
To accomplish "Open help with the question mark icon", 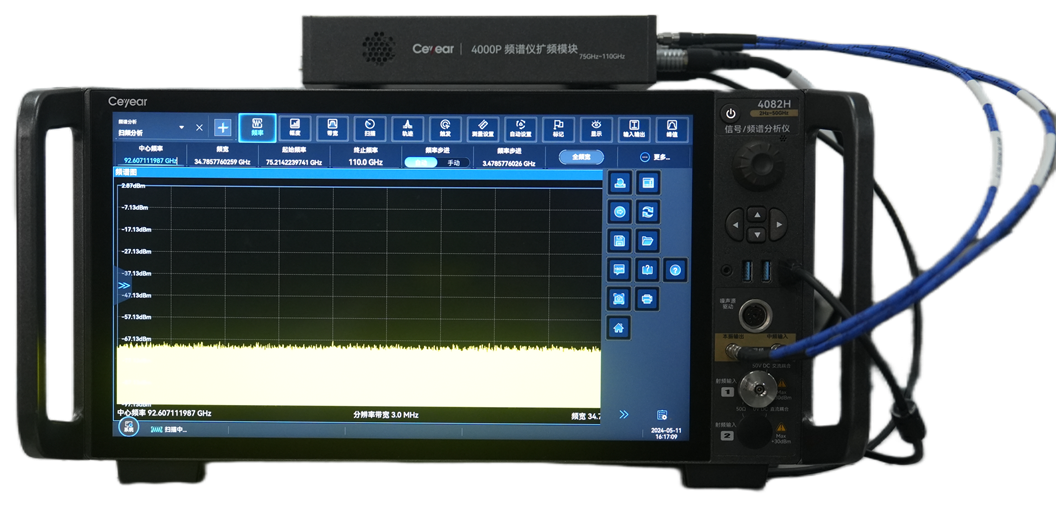I will click(675, 270).
